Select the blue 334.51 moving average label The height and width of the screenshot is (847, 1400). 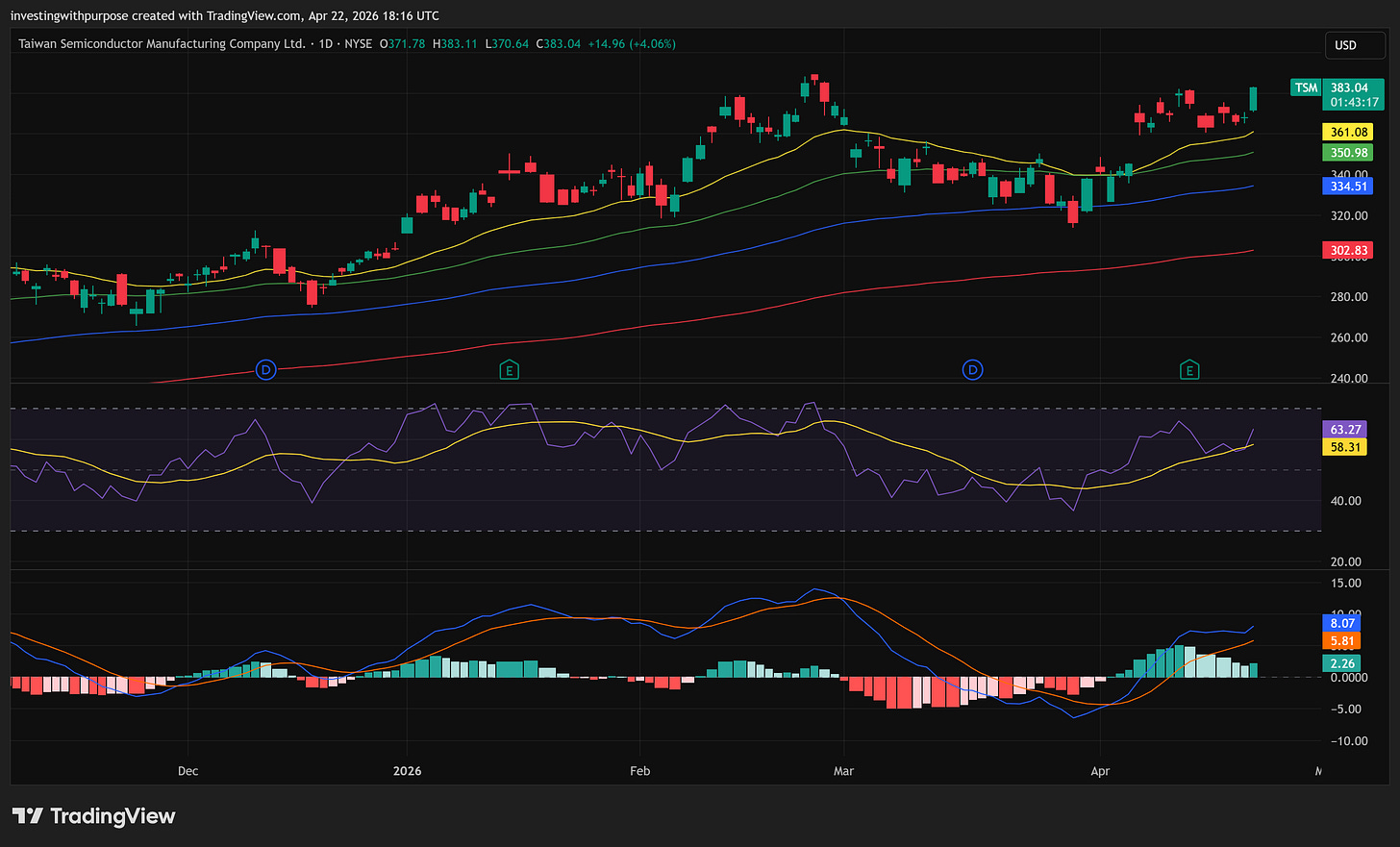(1349, 187)
